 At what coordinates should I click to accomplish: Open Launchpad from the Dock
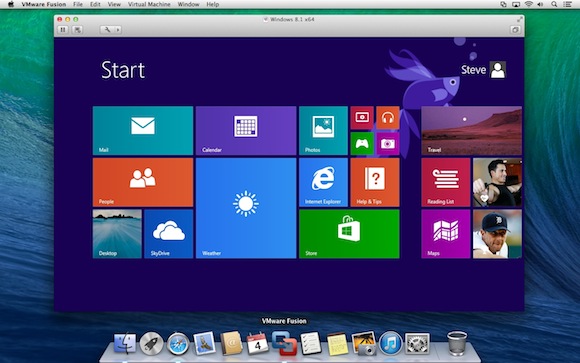(x=151, y=343)
